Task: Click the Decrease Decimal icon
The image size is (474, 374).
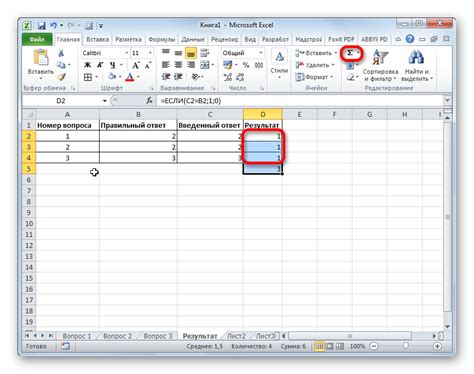Action: point(240,77)
